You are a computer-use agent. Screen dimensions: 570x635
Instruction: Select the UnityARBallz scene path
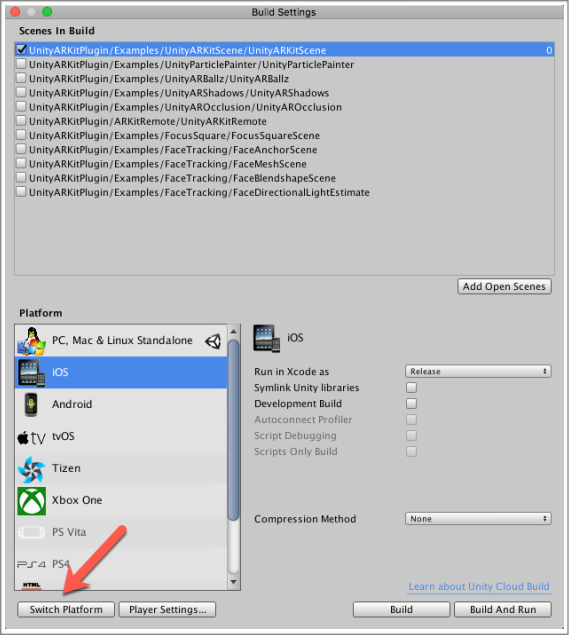point(159,79)
